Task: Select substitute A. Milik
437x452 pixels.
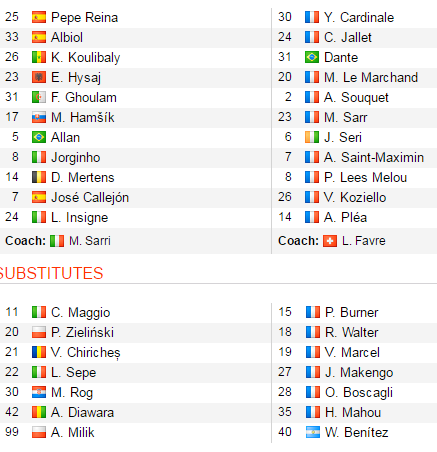Action: point(73,432)
